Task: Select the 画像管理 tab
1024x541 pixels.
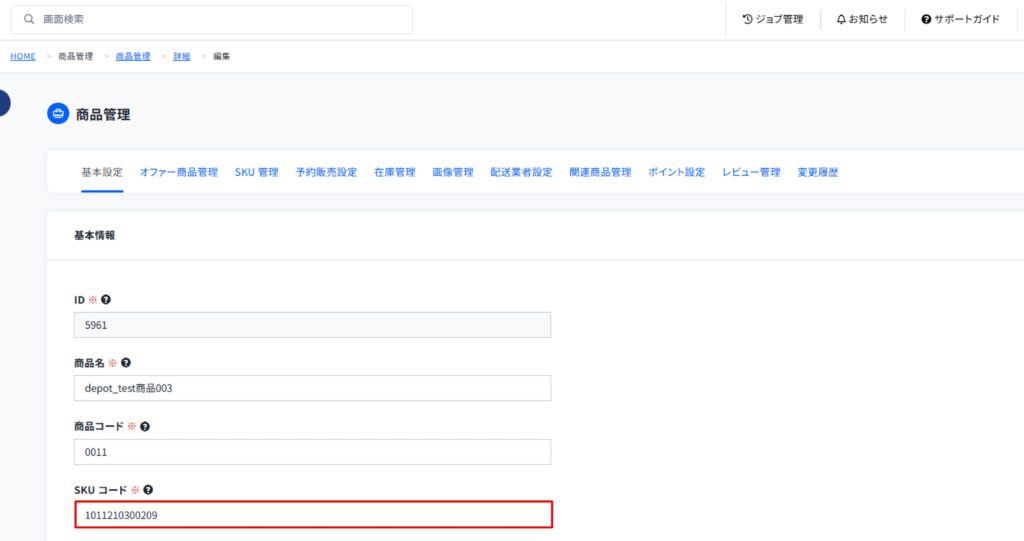Action: click(452, 172)
